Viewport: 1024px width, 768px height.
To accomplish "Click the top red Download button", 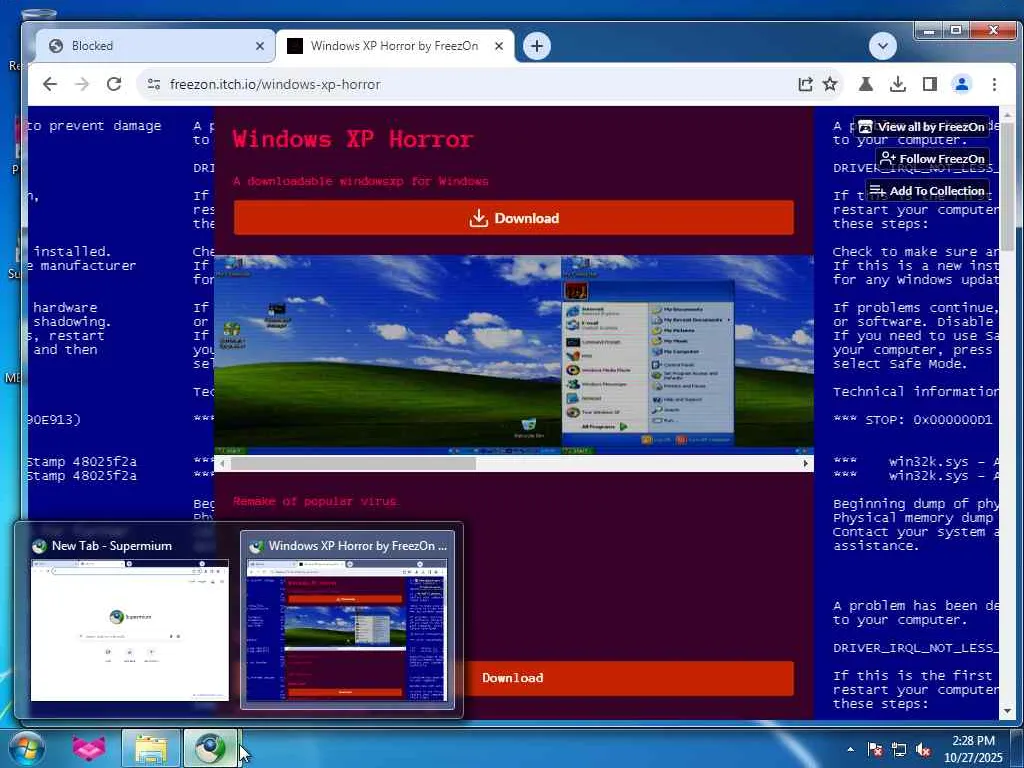I will 514,217.
